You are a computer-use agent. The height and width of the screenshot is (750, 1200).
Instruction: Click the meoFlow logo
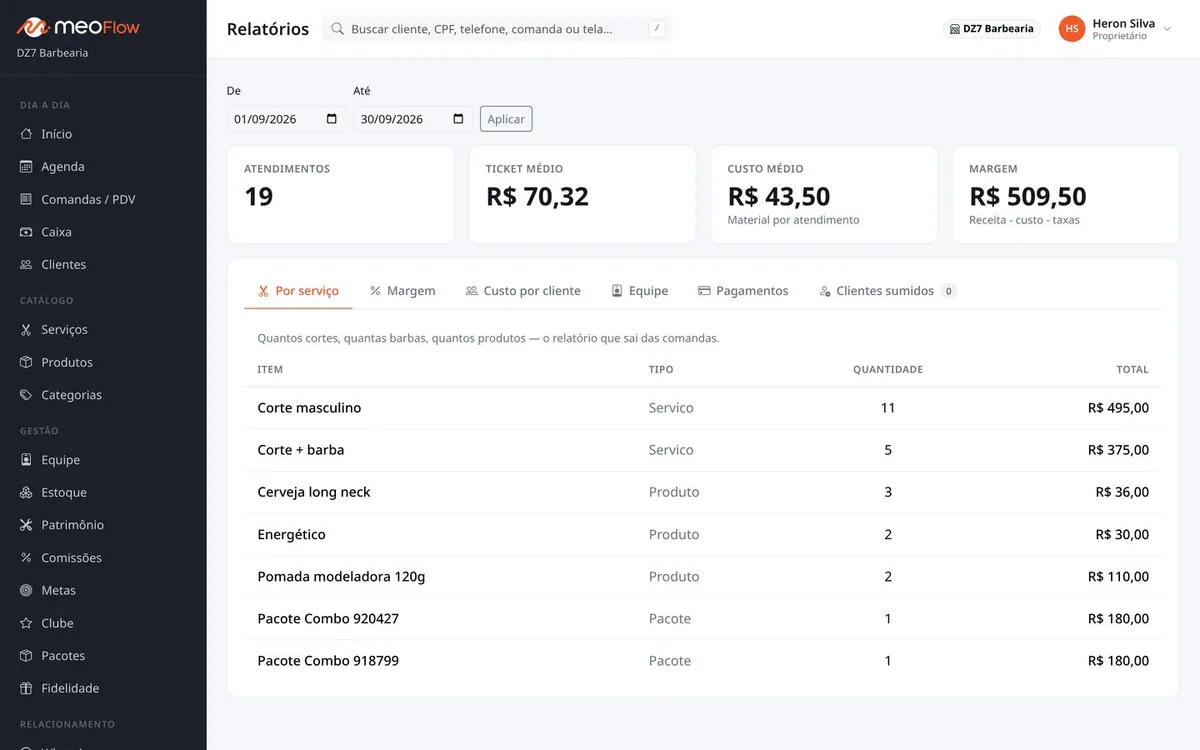point(78,27)
